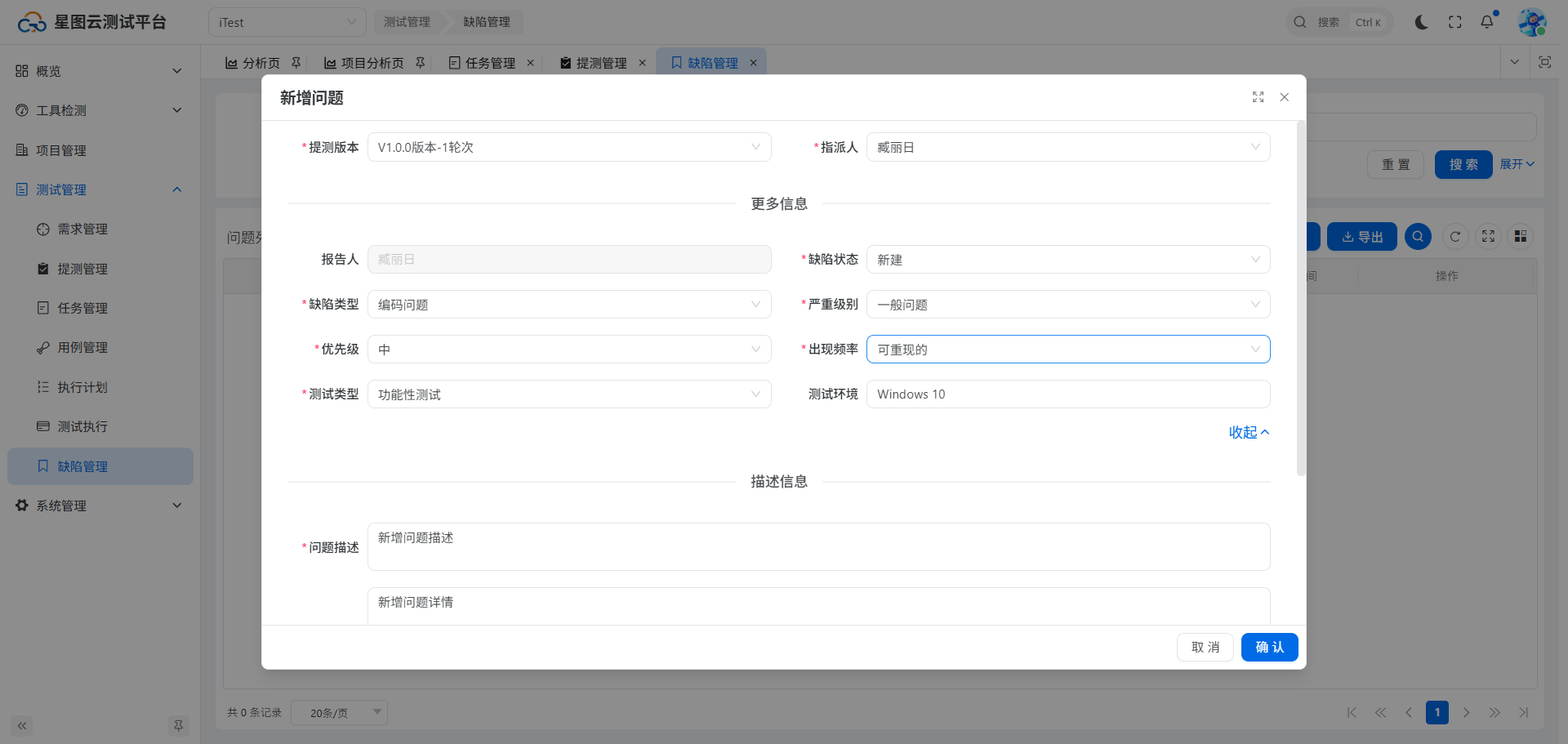Open column settings grid icon
The width and height of the screenshot is (1568, 744).
(x=1520, y=237)
